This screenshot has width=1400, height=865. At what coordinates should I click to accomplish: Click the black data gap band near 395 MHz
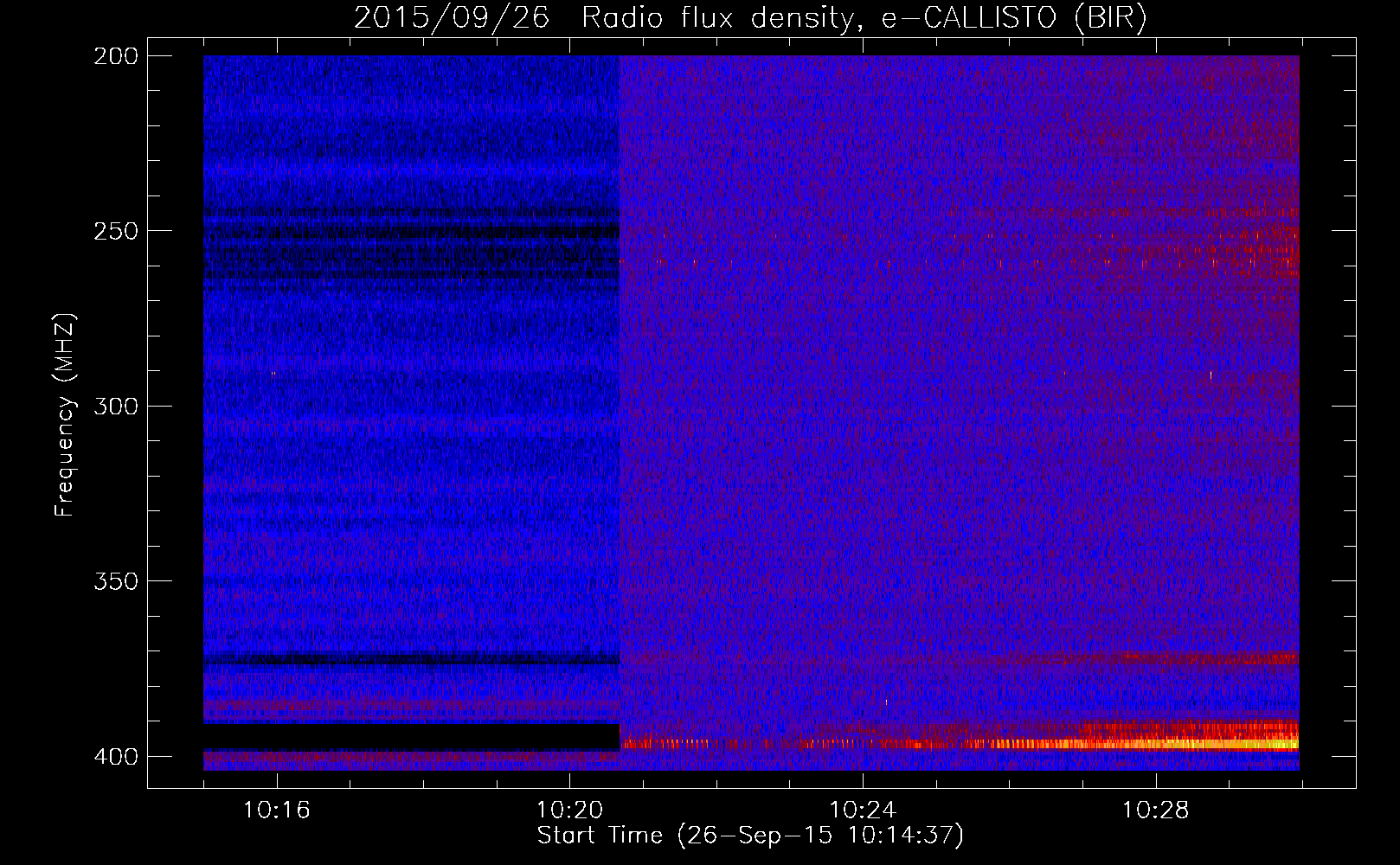point(411,737)
